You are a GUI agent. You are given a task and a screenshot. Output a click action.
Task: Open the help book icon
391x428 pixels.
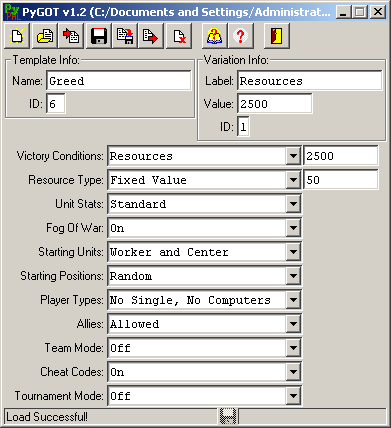[214, 36]
